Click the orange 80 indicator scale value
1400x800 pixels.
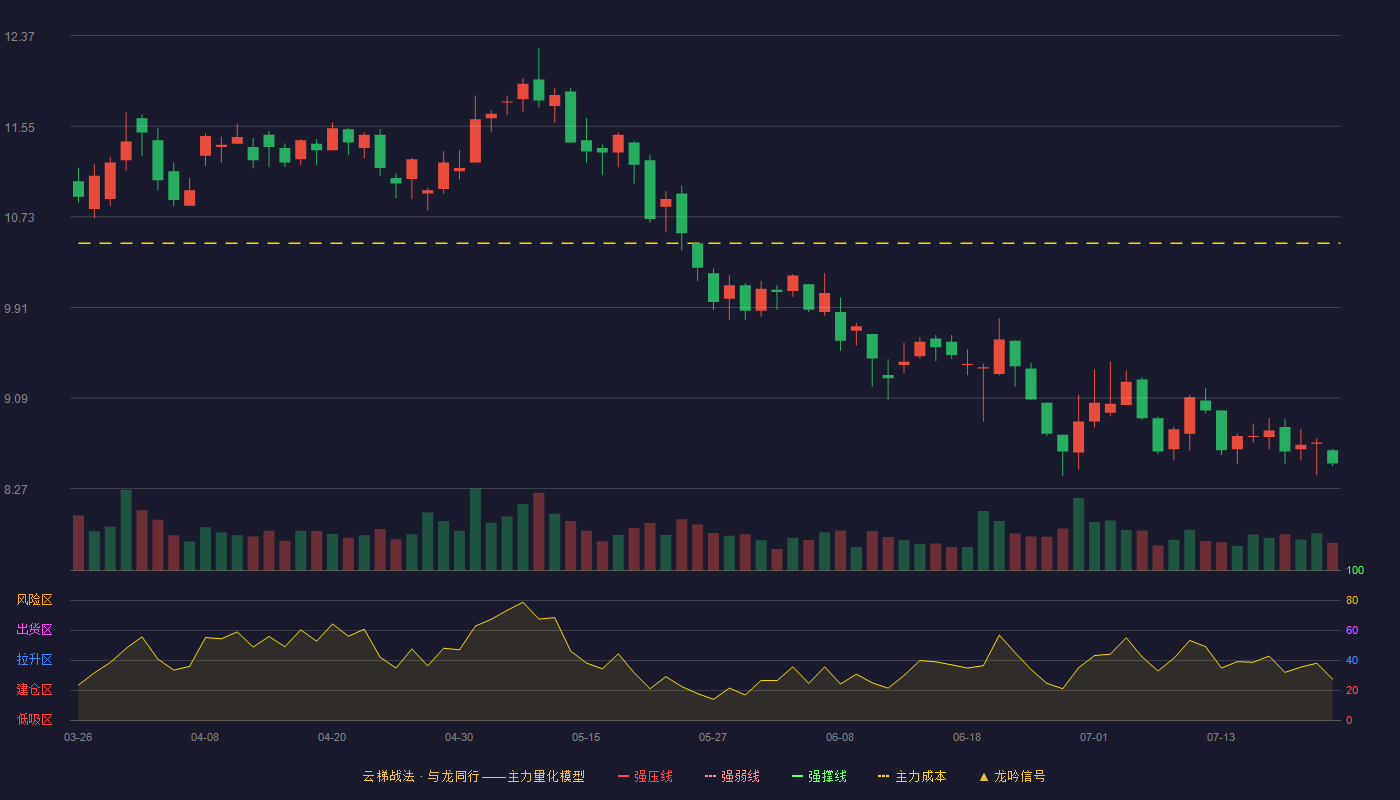1352,601
